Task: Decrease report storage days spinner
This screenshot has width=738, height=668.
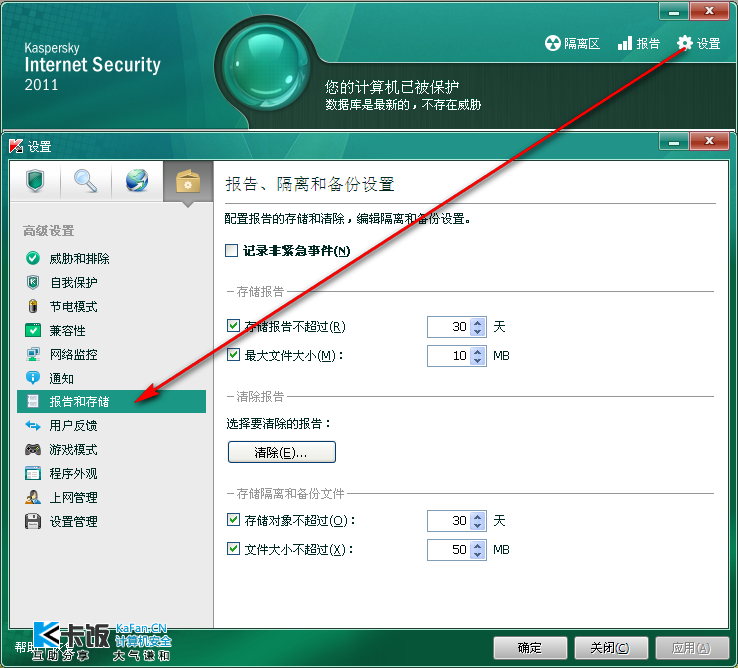Action: 478,331
